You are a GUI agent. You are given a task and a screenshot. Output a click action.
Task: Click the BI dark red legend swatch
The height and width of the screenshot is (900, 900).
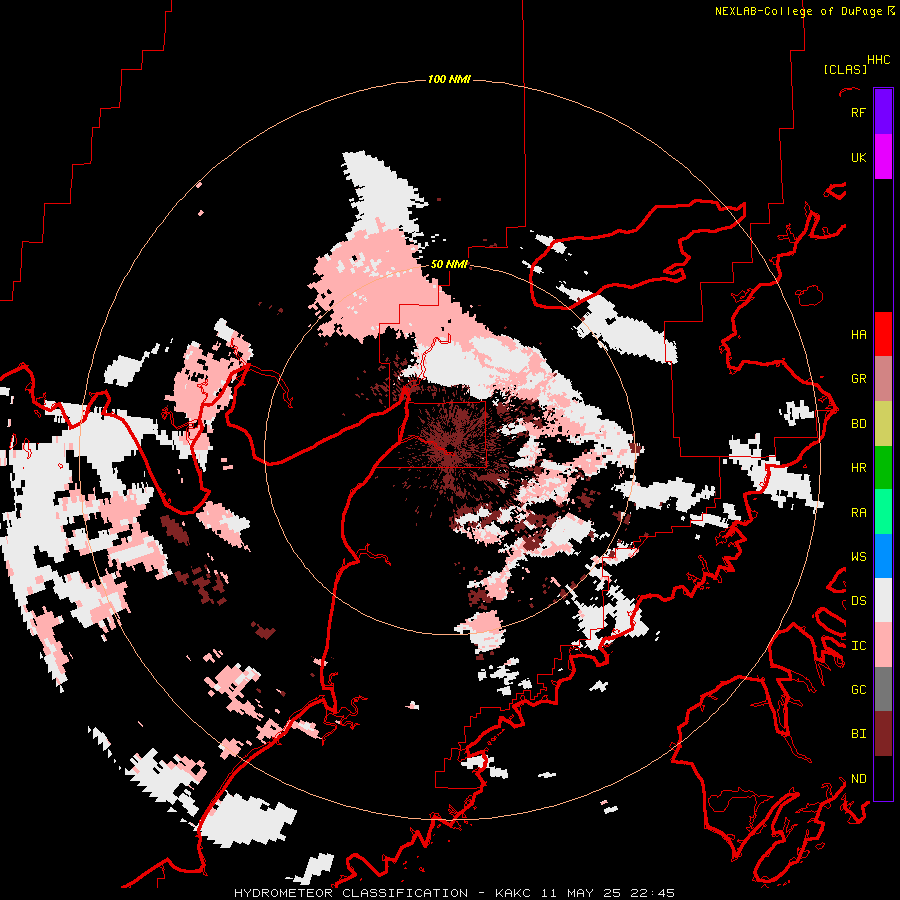tap(883, 734)
